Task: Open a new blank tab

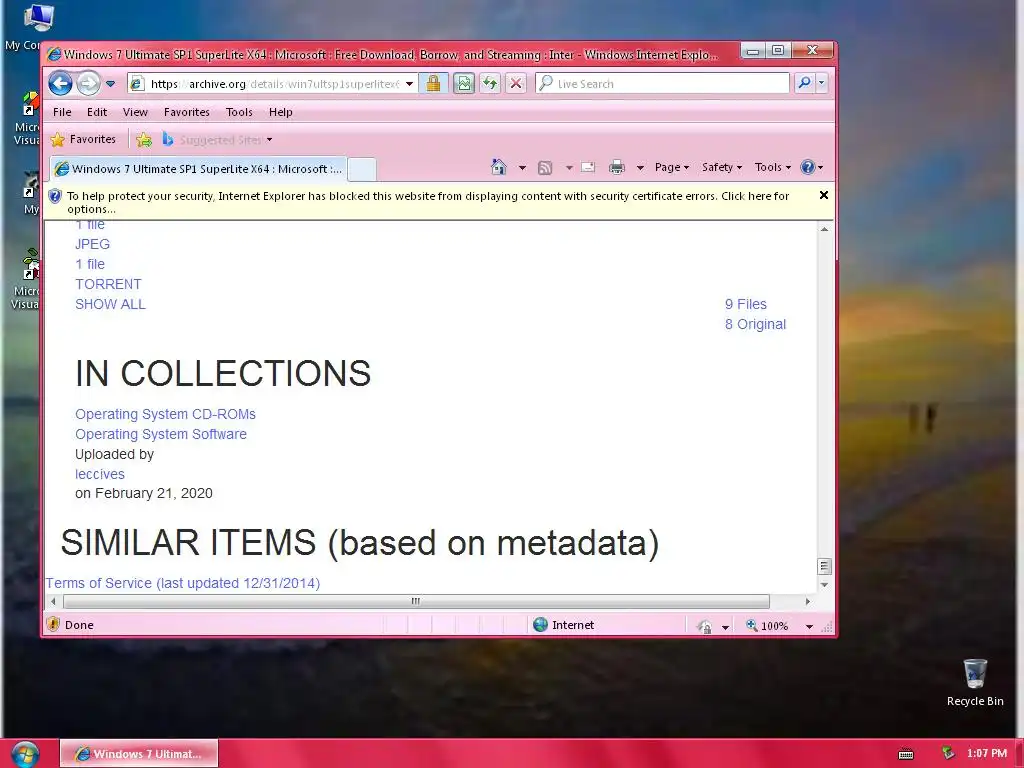Action: click(362, 169)
